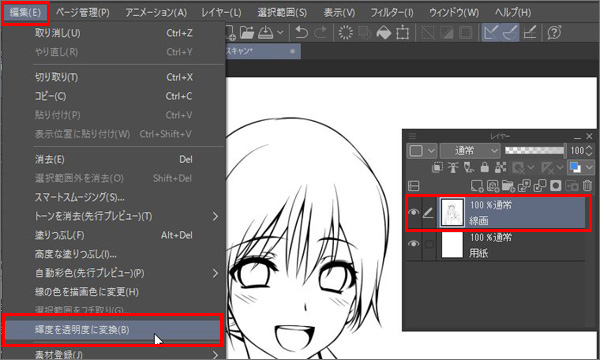The height and width of the screenshot is (360, 600).
Task: Choose 高度な塗りつぶし(I)... menu entry
Action: [x=113, y=254]
